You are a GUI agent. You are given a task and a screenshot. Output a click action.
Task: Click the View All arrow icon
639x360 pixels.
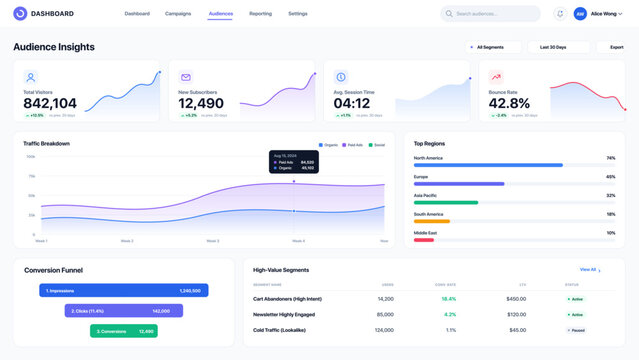pos(599,270)
